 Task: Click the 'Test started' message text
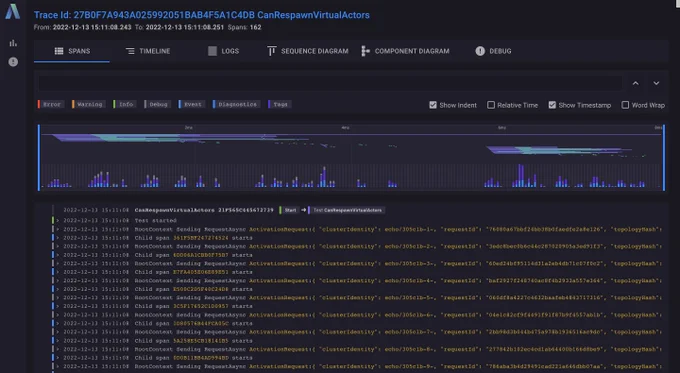[x=155, y=220]
